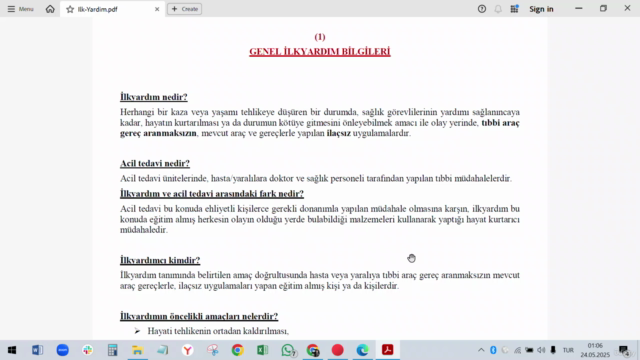Switch the TUR input language
The height and width of the screenshot is (360, 640).
pyautogui.click(x=568, y=350)
